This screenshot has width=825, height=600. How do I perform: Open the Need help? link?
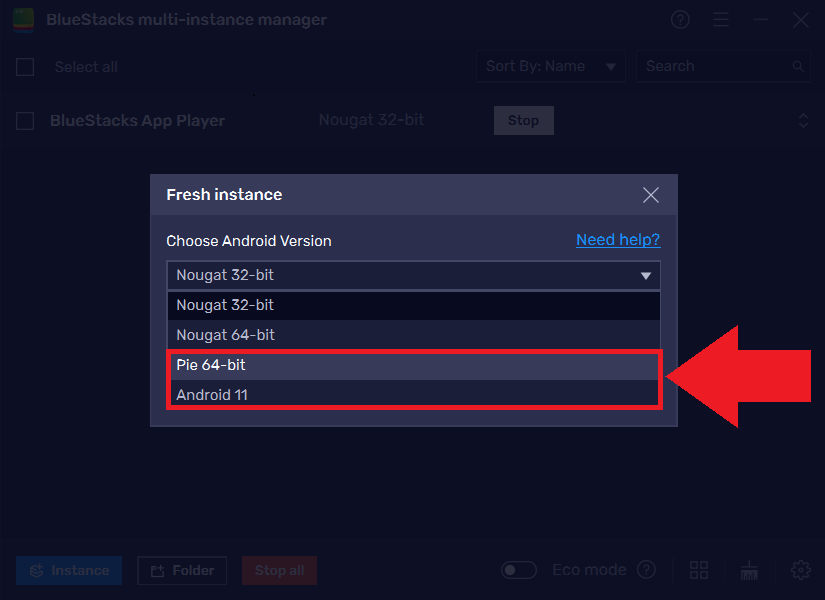(x=618, y=240)
